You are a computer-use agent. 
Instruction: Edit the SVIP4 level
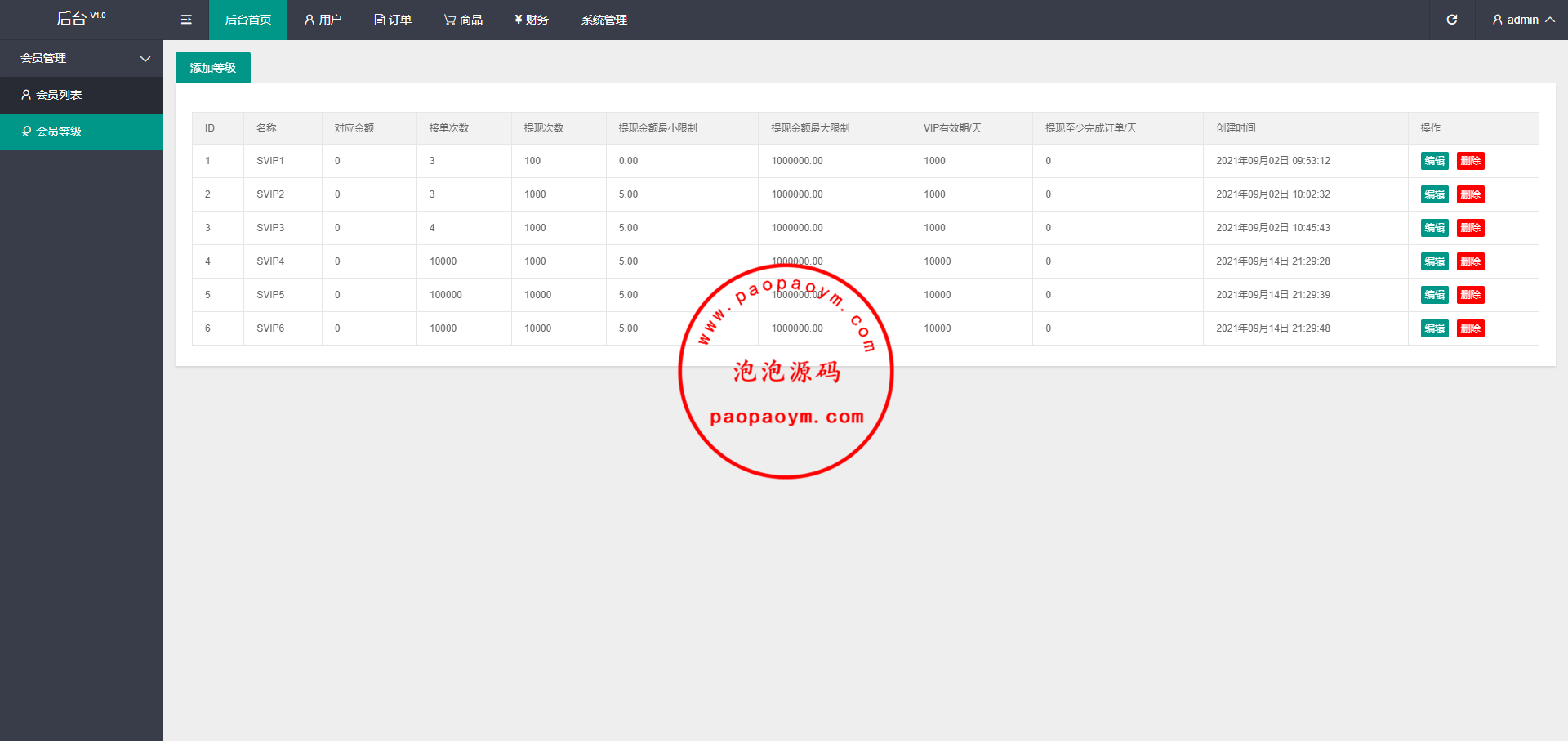pyautogui.click(x=1435, y=261)
